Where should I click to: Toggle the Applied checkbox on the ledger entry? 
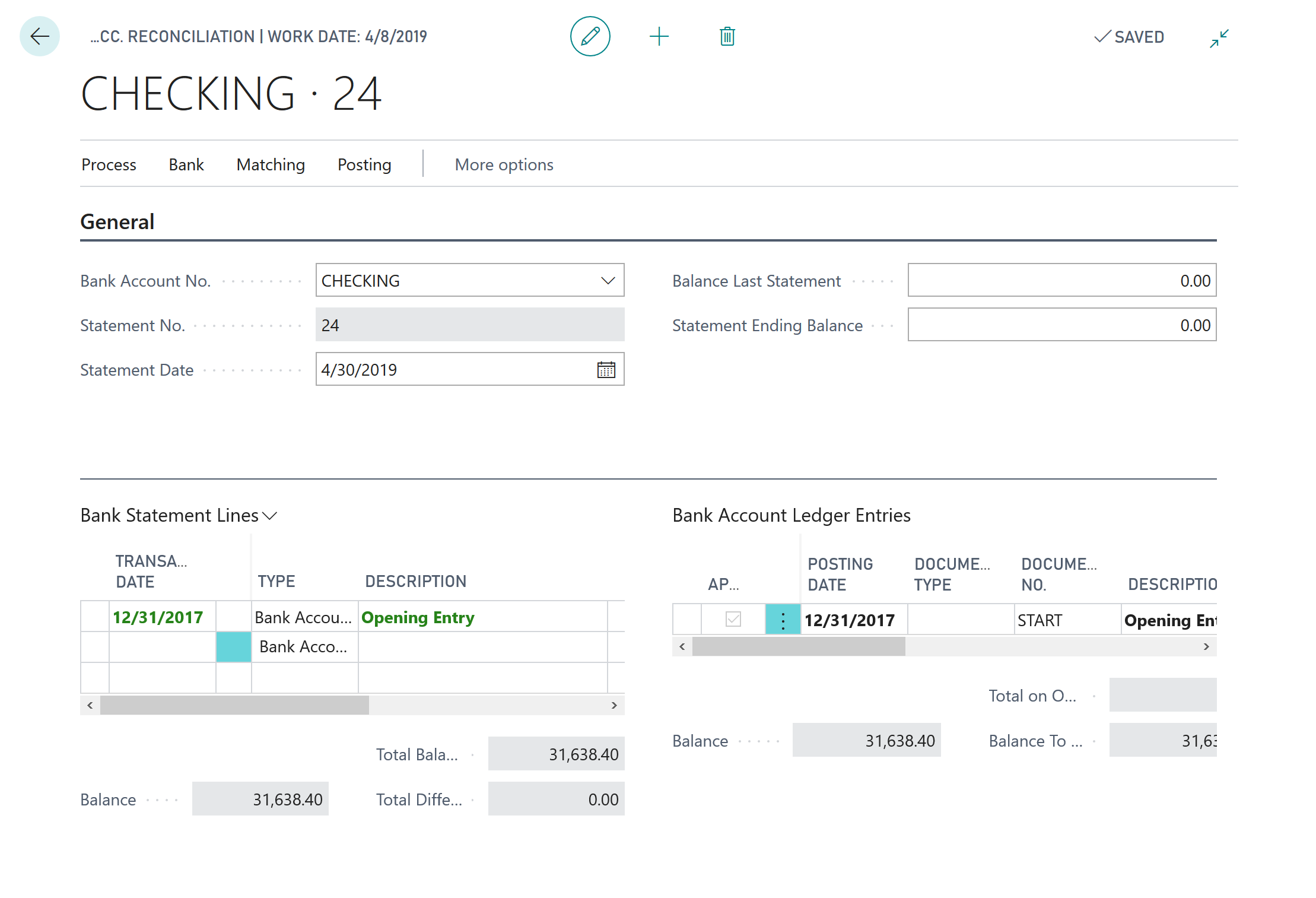tap(733, 619)
